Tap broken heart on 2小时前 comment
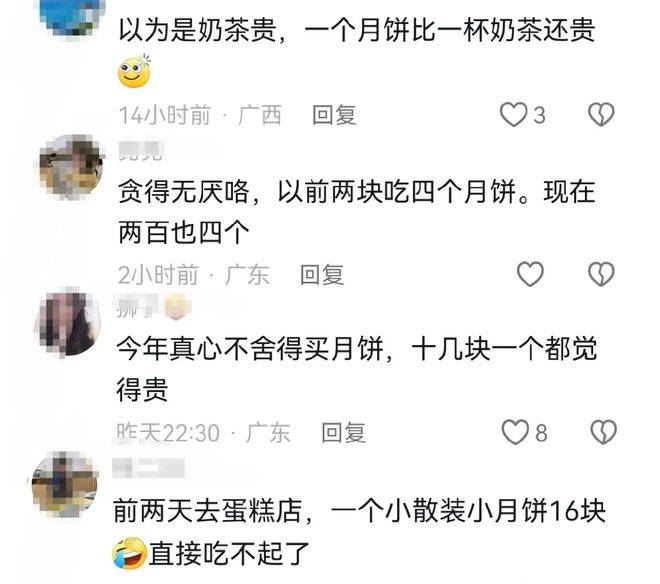This screenshot has width=660, height=584. (601, 274)
